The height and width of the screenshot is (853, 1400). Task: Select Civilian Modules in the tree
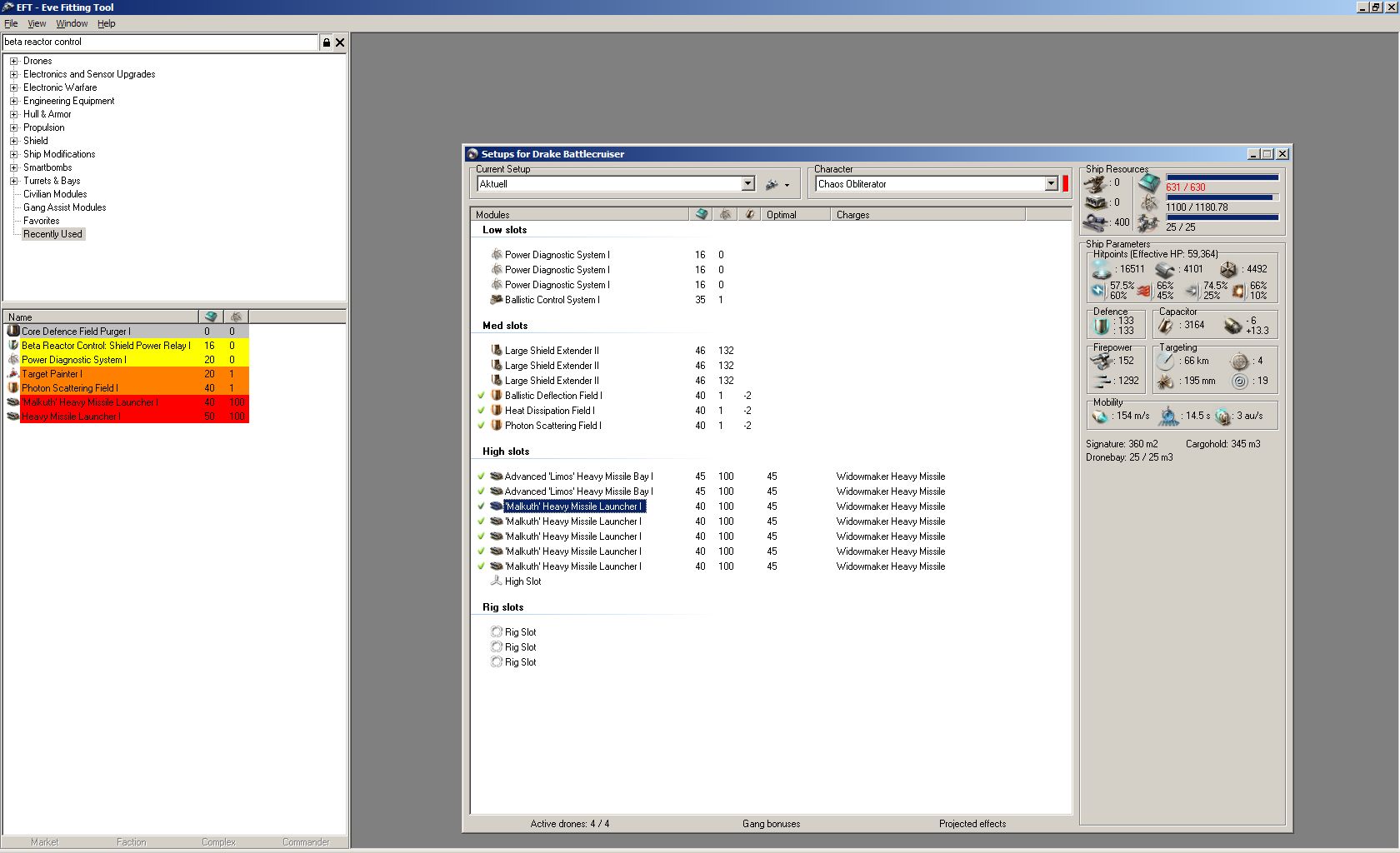tap(55, 194)
